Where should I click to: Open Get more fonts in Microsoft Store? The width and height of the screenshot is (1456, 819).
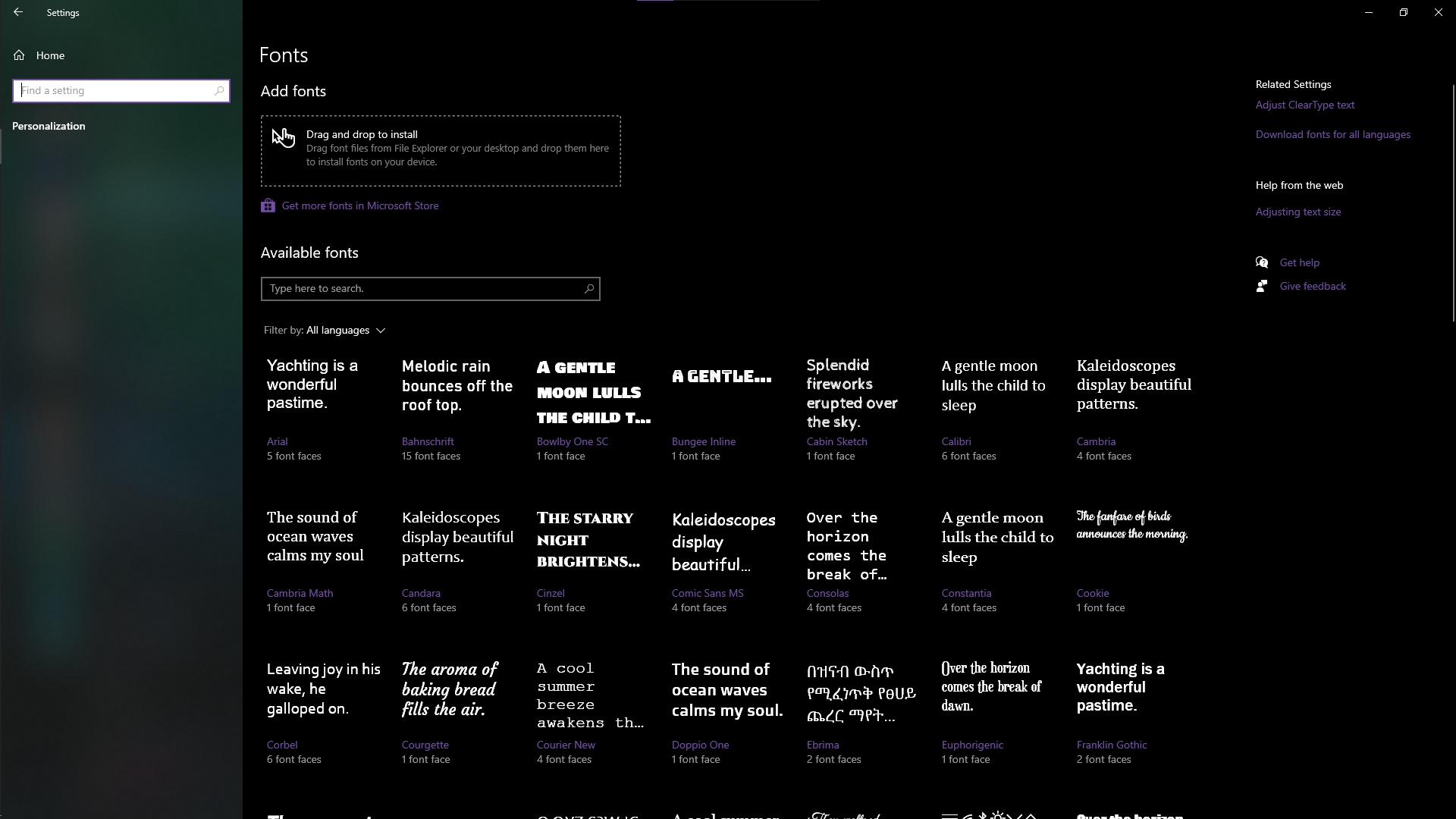360,206
